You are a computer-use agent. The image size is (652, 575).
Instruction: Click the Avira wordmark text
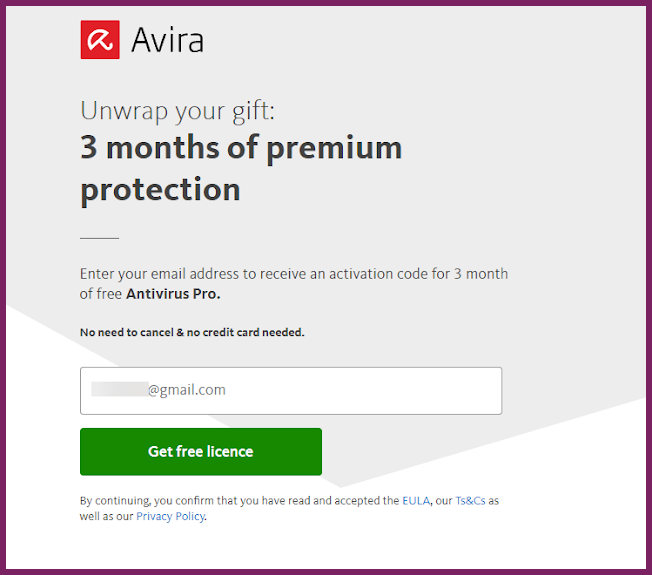[167, 41]
